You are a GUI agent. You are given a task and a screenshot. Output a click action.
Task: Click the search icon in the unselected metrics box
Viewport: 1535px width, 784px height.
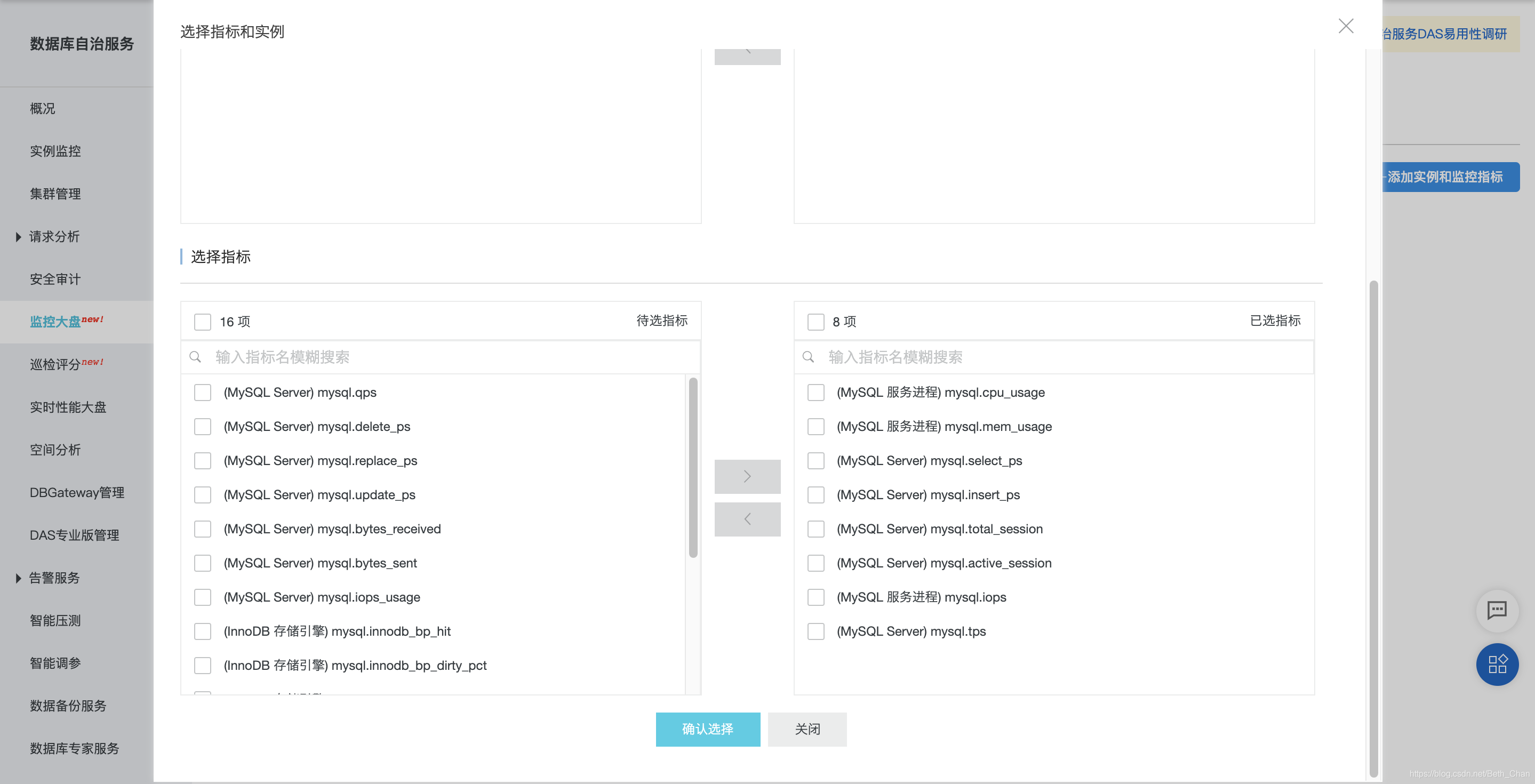point(195,357)
